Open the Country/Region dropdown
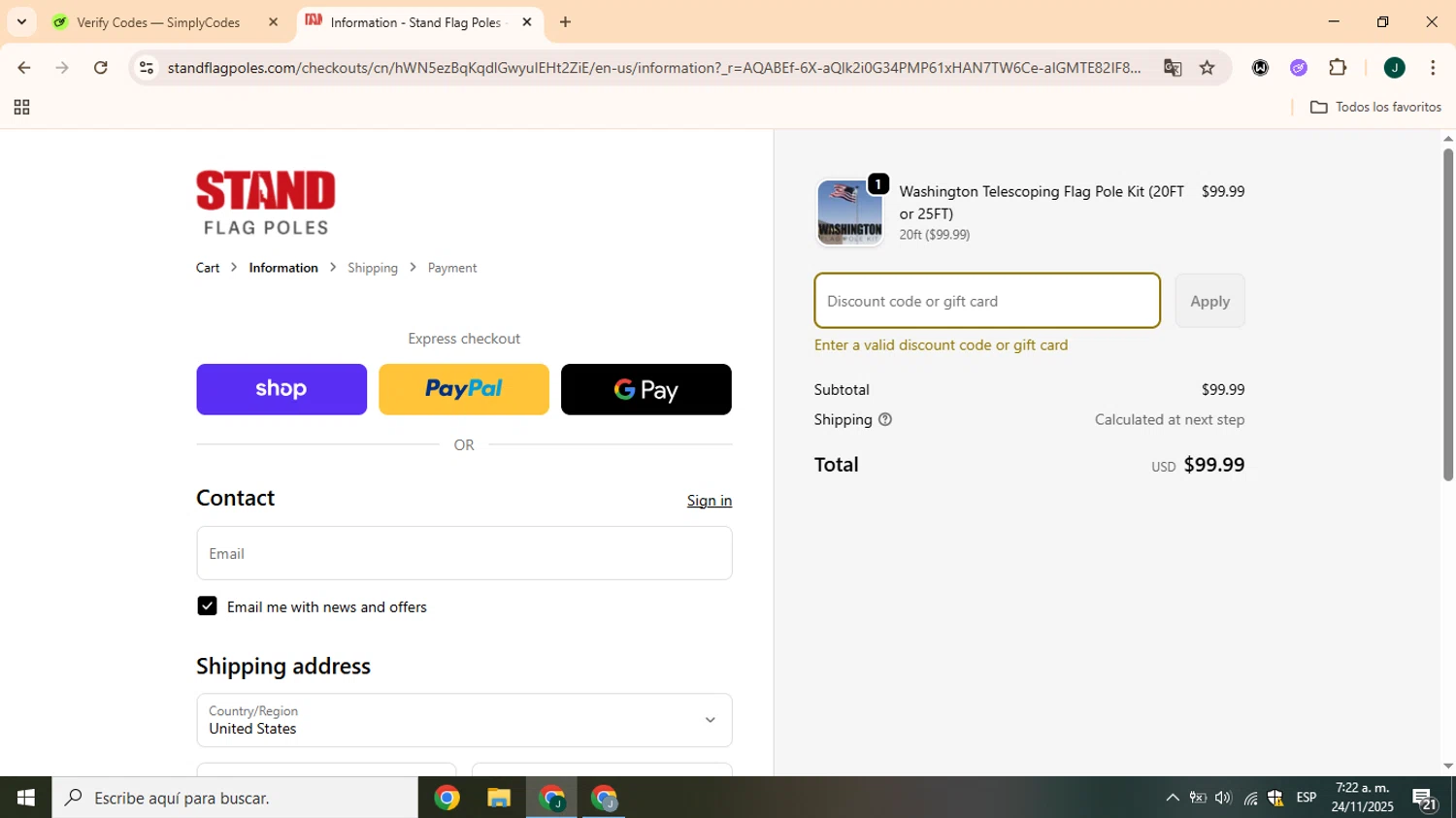Viewport: 1456px width, 818px height. tap(464, 720)
